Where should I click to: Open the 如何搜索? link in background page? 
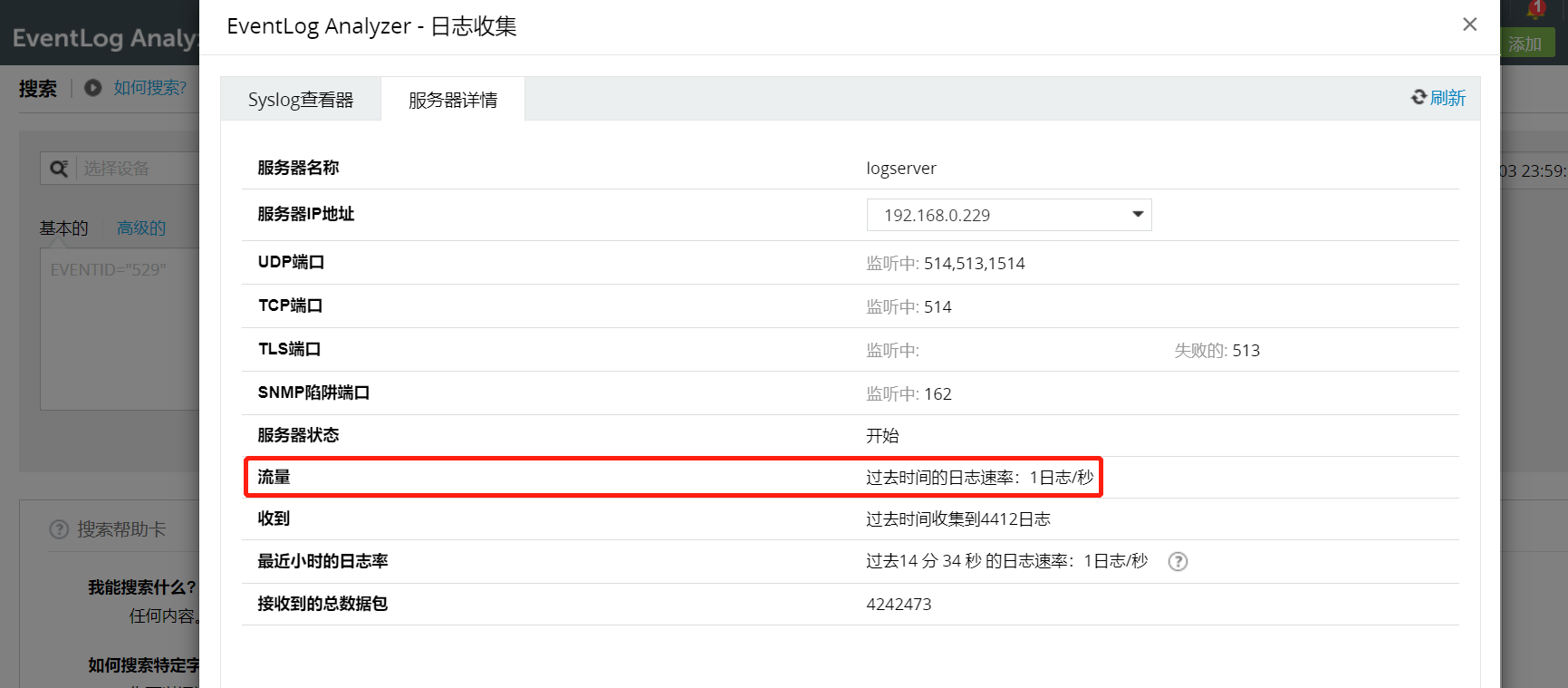[149, 88]
